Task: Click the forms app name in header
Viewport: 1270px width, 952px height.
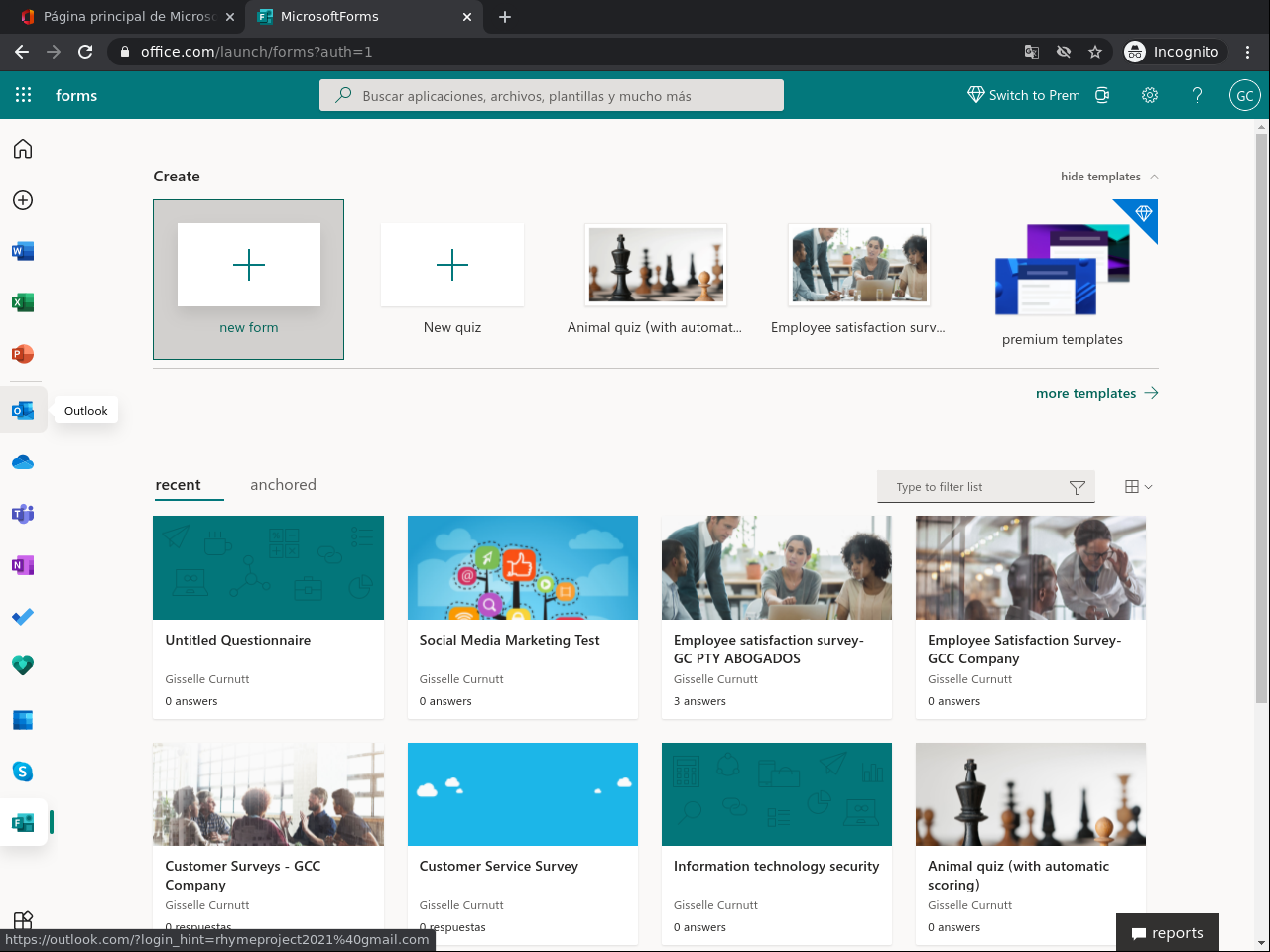Action: (76, 95)
